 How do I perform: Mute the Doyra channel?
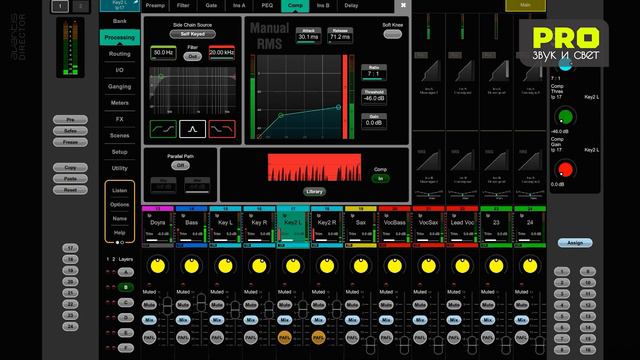(x=149, y=305)
